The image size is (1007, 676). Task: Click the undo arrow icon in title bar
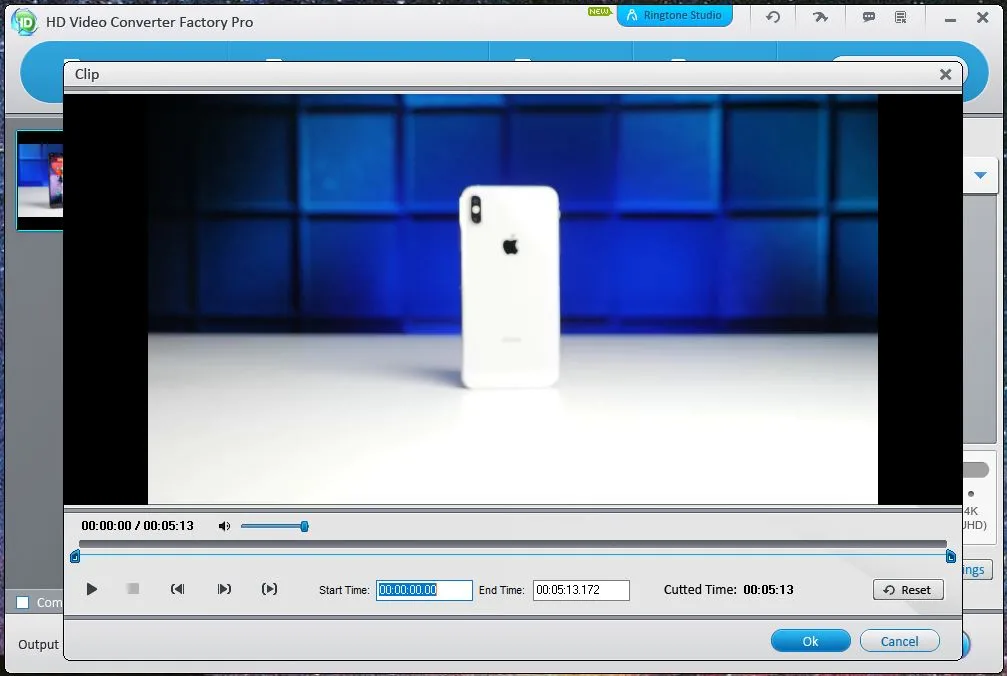[773, 17]
